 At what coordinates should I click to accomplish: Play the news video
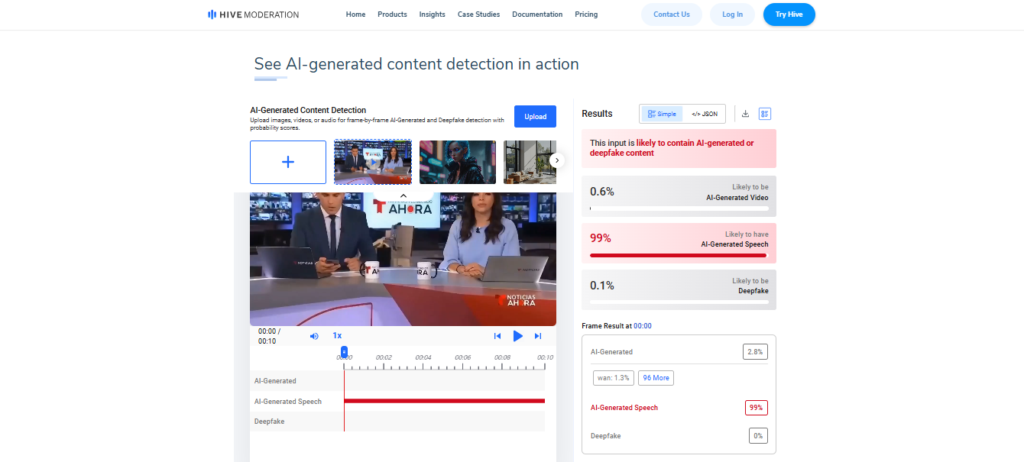[x=518, y=336]
